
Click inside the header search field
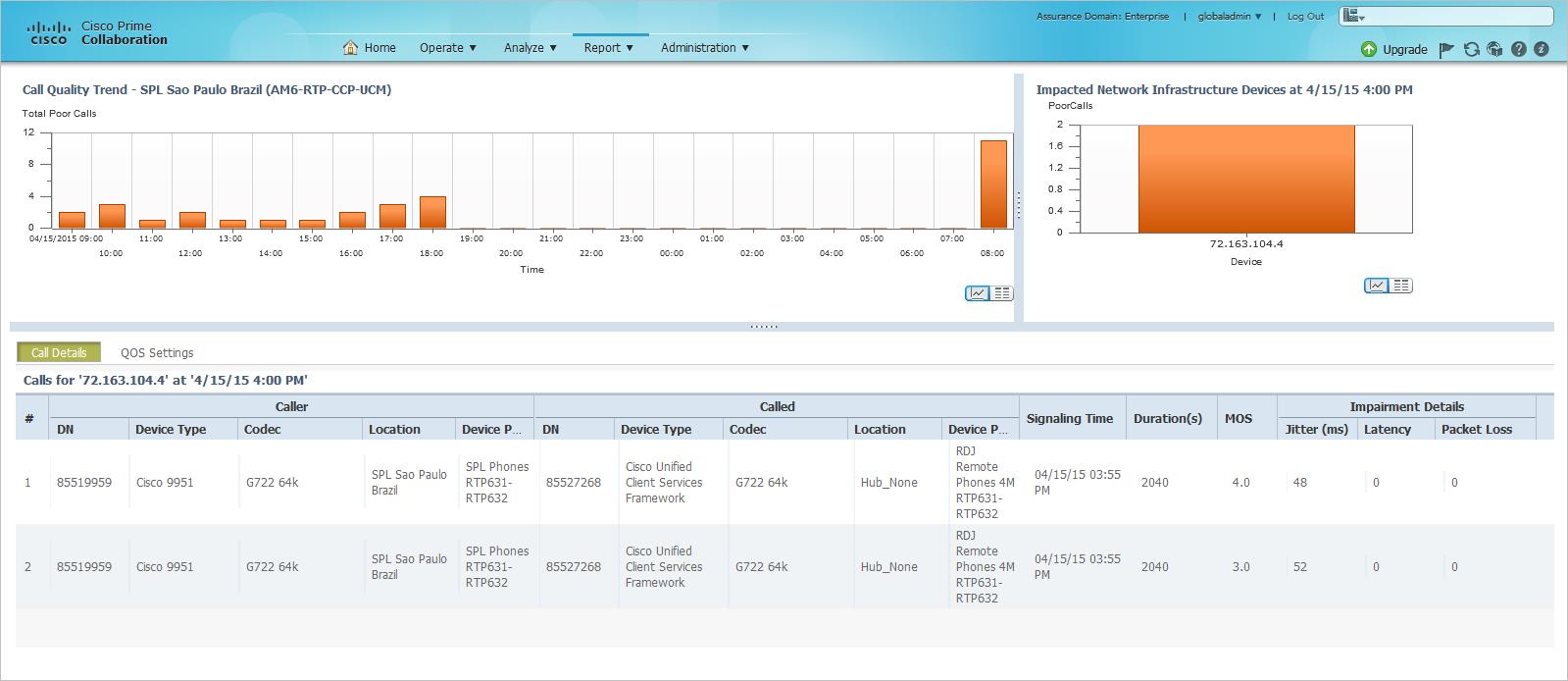coord(1457,16)
